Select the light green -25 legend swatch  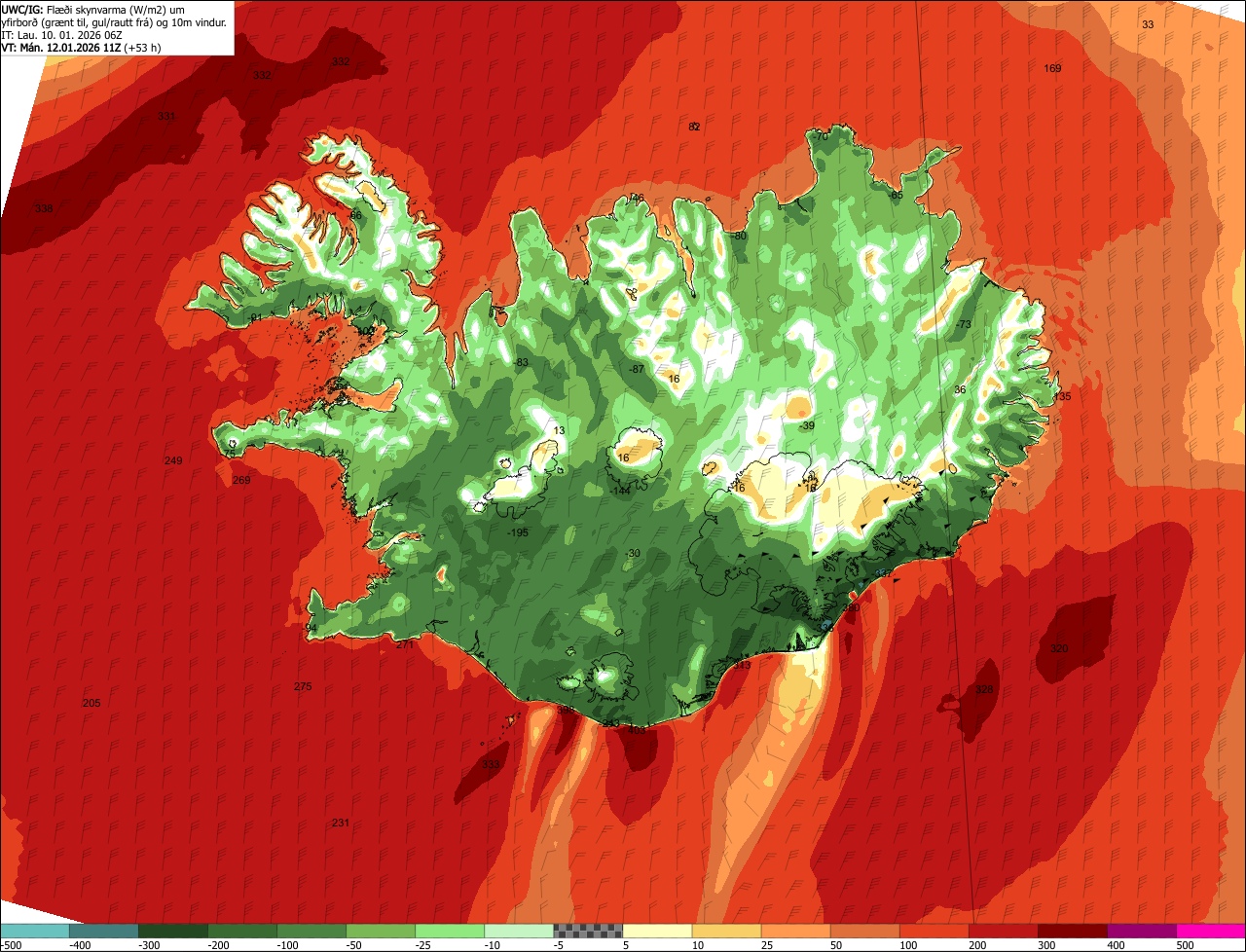point(450,932)
